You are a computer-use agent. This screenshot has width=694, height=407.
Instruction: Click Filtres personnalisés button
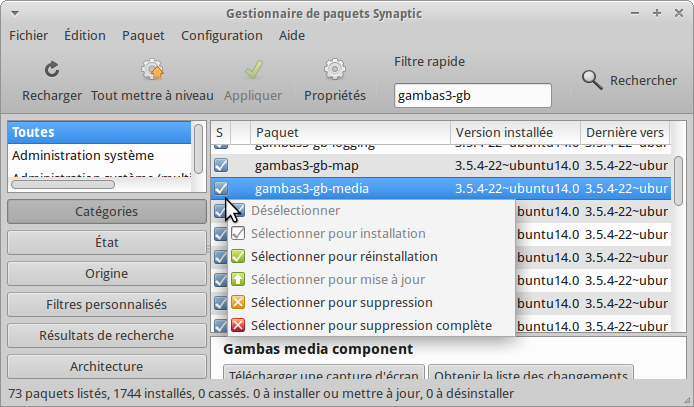pos(107,304)
